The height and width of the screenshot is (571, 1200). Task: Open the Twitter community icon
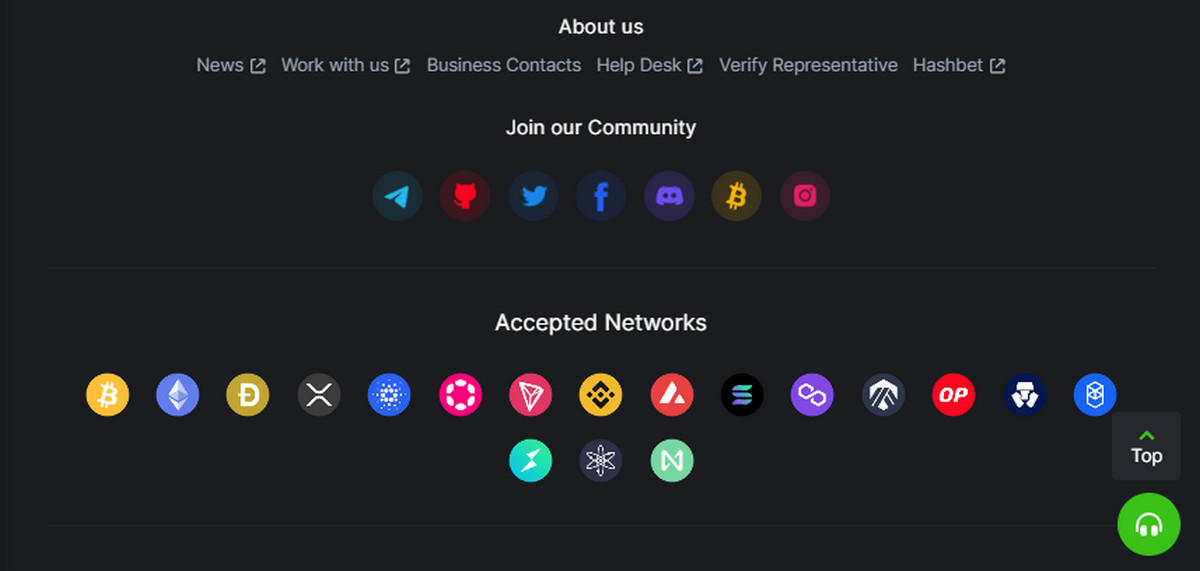coord(533,196)
